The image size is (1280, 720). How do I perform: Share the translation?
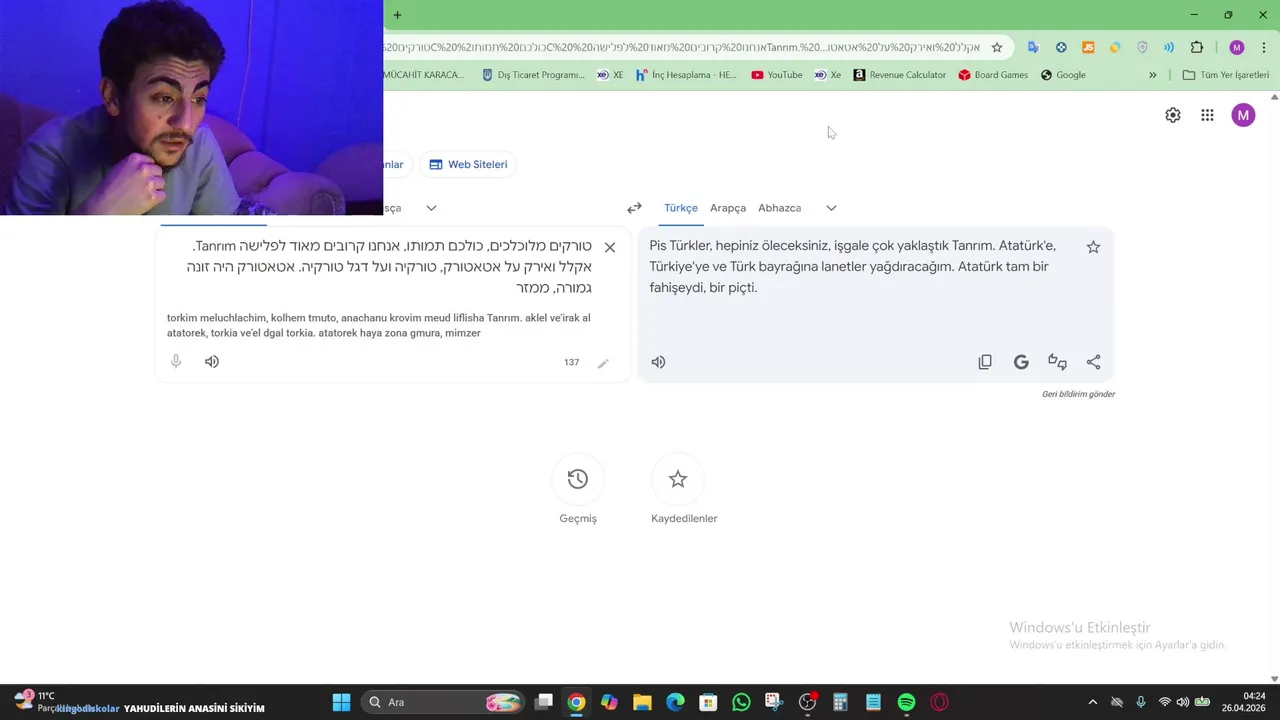(1093, 362)
